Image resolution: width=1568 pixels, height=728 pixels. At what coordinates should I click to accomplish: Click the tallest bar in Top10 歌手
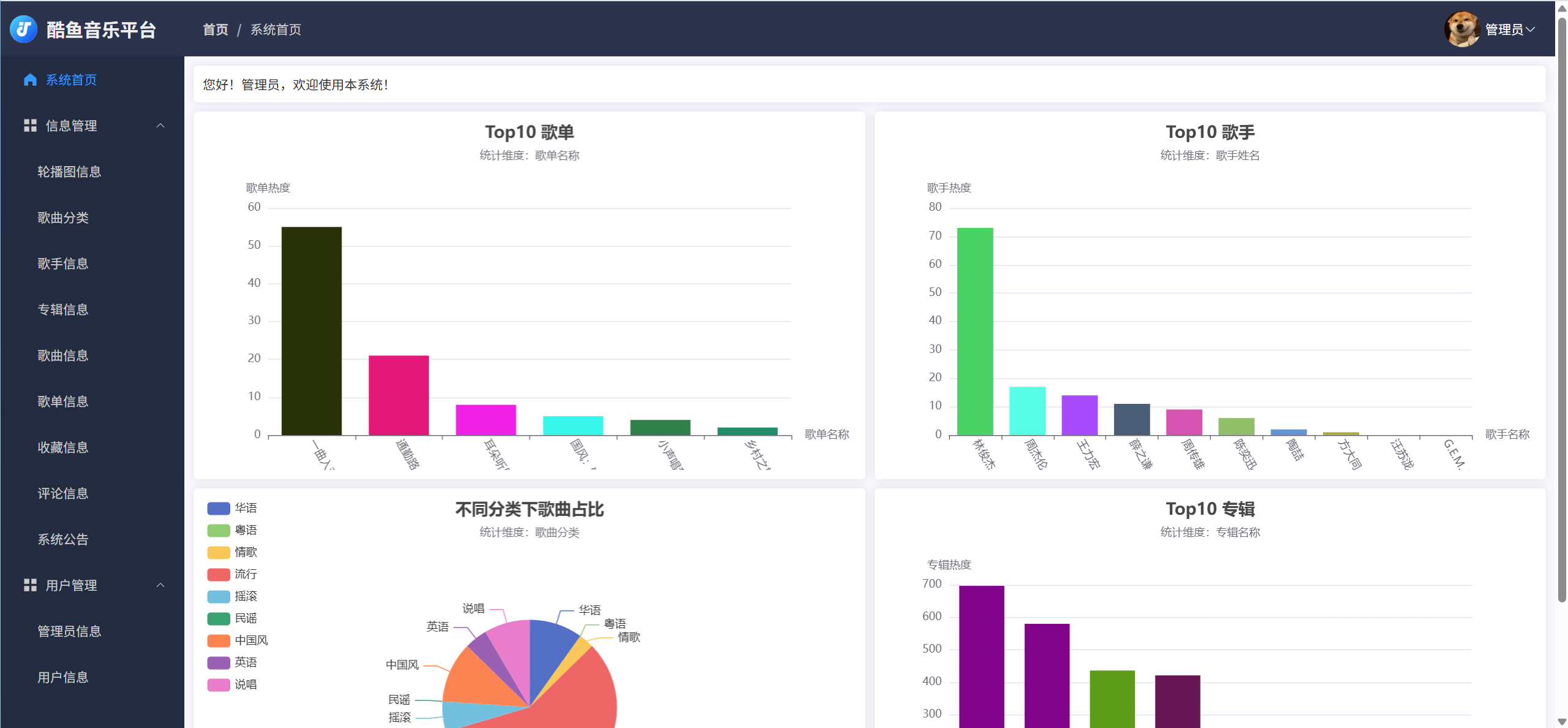(974, 331)
